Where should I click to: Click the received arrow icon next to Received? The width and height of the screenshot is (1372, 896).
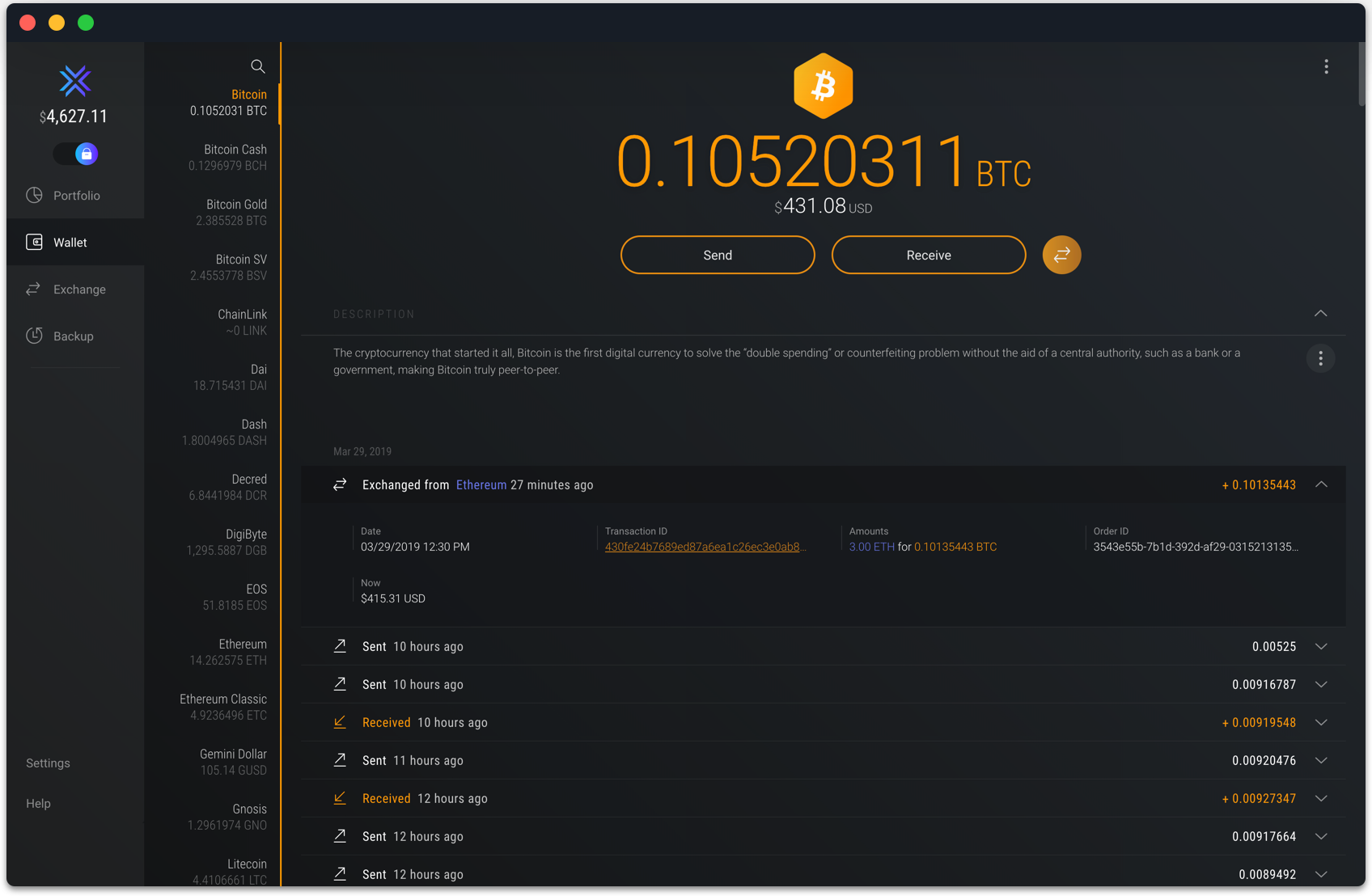(340, 722)
